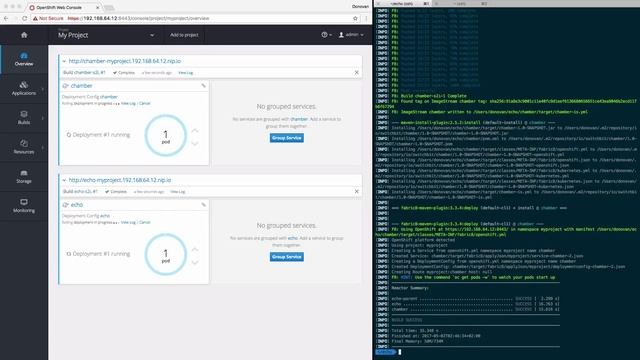The height and width of the screenshot is (360, 640).
Task: Open the Resources sidebar menu
Action: 24,147
